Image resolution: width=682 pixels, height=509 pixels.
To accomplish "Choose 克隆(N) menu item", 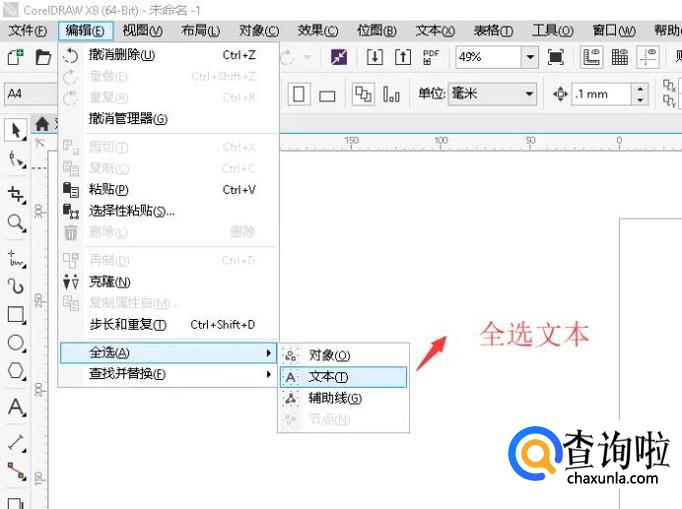I will tap(168, 282).
